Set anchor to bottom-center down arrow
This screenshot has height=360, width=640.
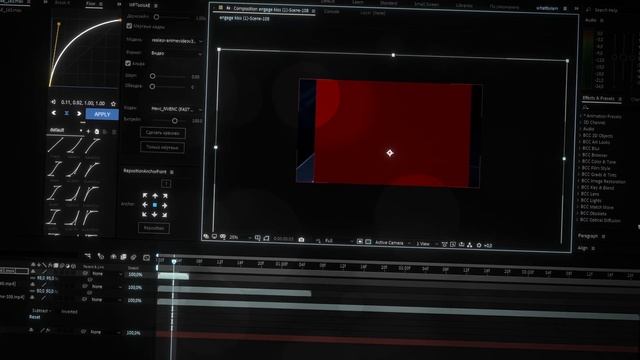click(x=155, y=215)
